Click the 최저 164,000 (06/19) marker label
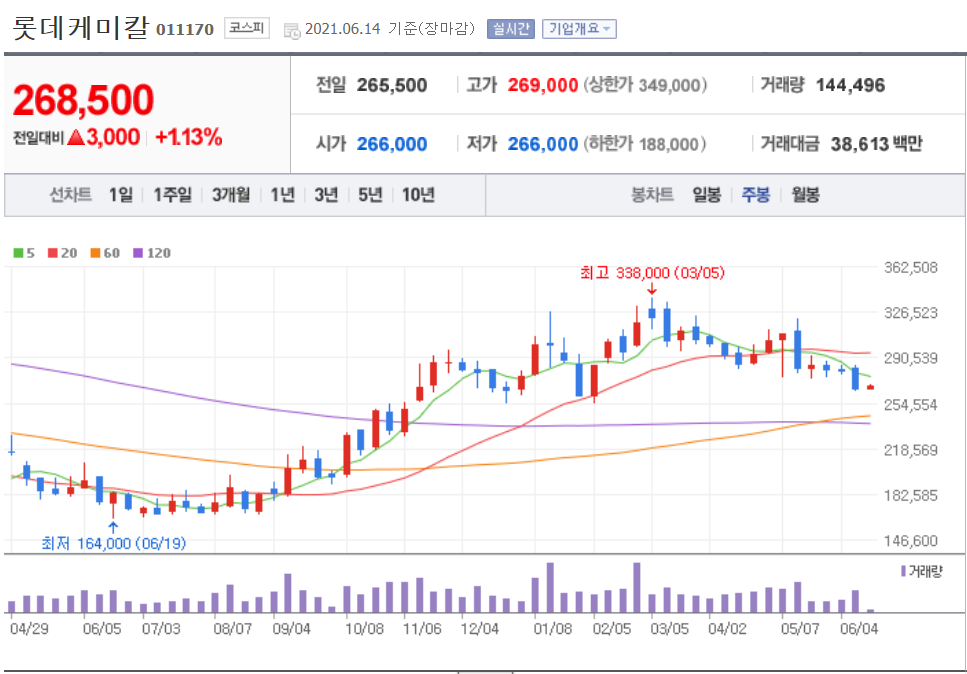This screenshot has height=674, width=967. pyautogui.click(x=113, y=543)
